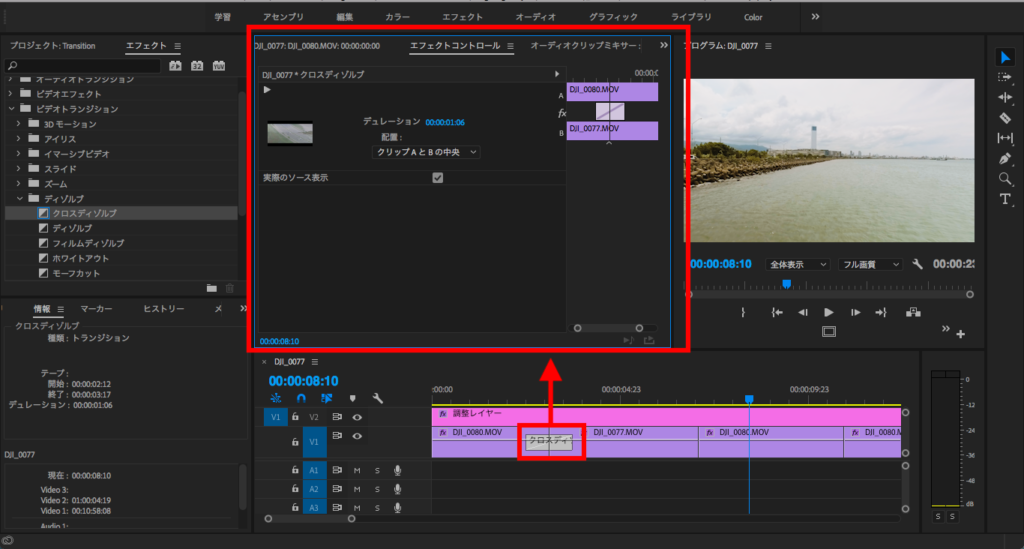Open the オーディオクリップミキサー tab
This screenshot has height=549, width=1024.
tap(584, 46)
